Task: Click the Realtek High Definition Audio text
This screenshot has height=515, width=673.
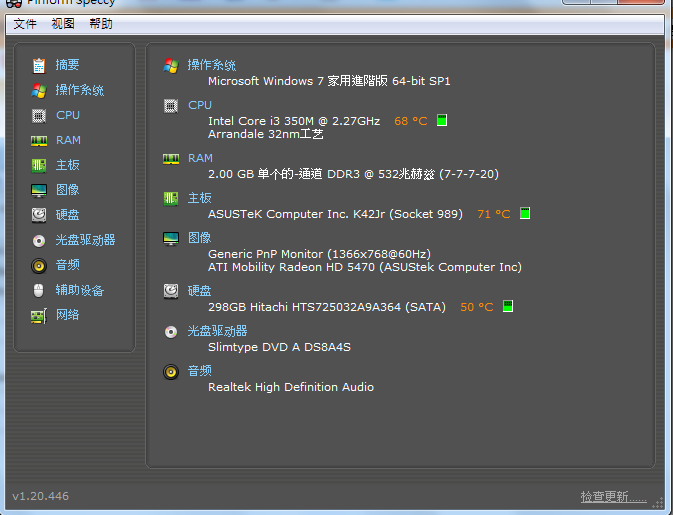Action: pos(291,387)
